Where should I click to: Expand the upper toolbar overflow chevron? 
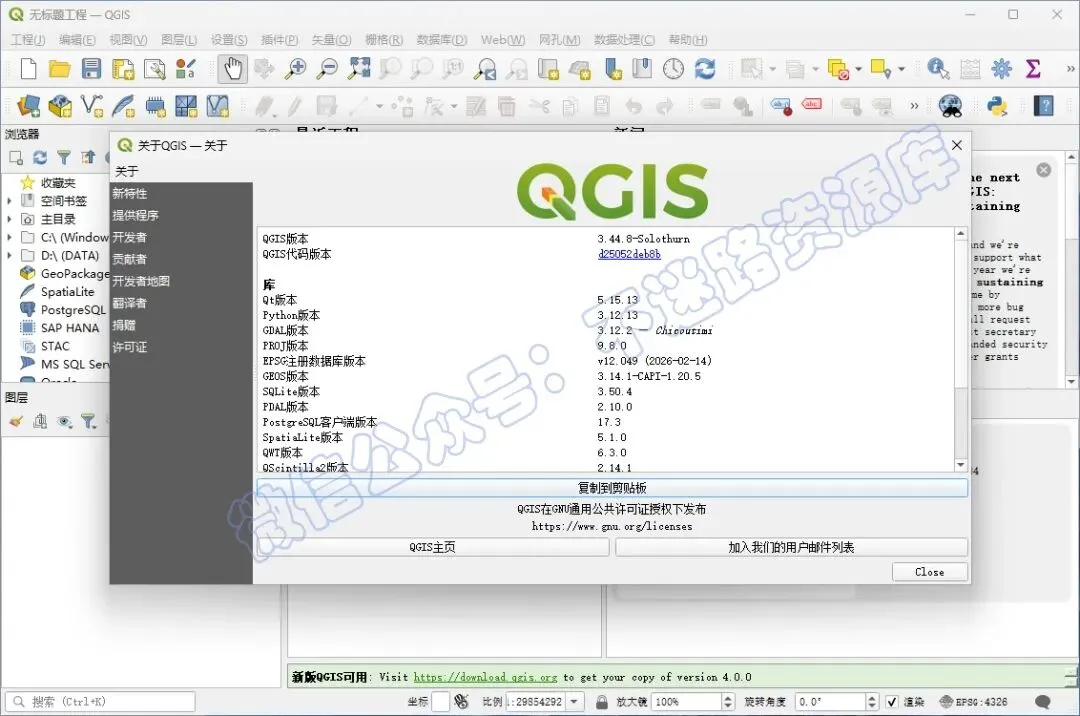coord(1070,69)
